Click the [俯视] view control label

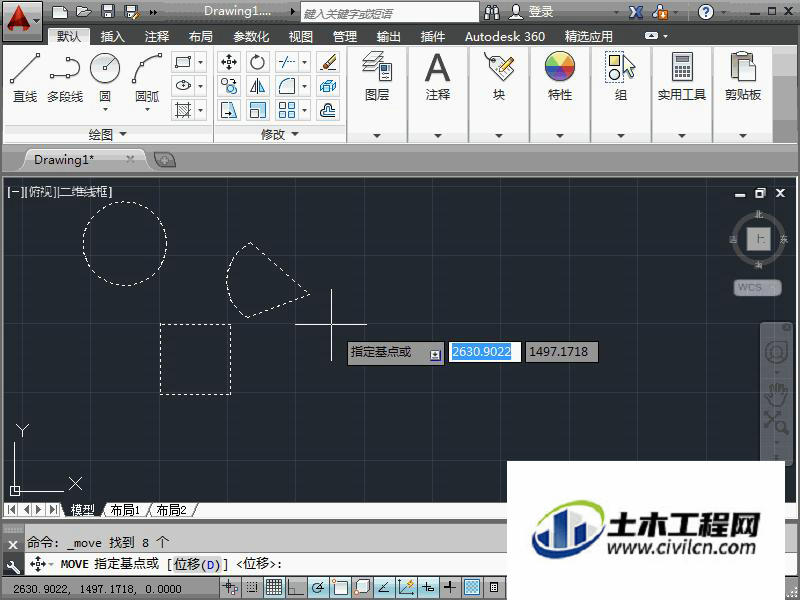(x=41, y=192)
